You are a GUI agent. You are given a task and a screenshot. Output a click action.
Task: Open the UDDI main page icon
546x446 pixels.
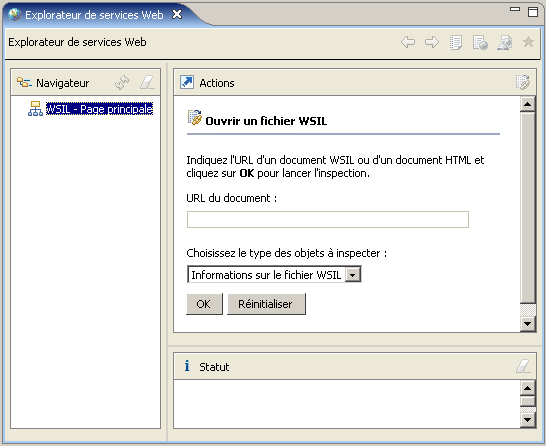456,43
